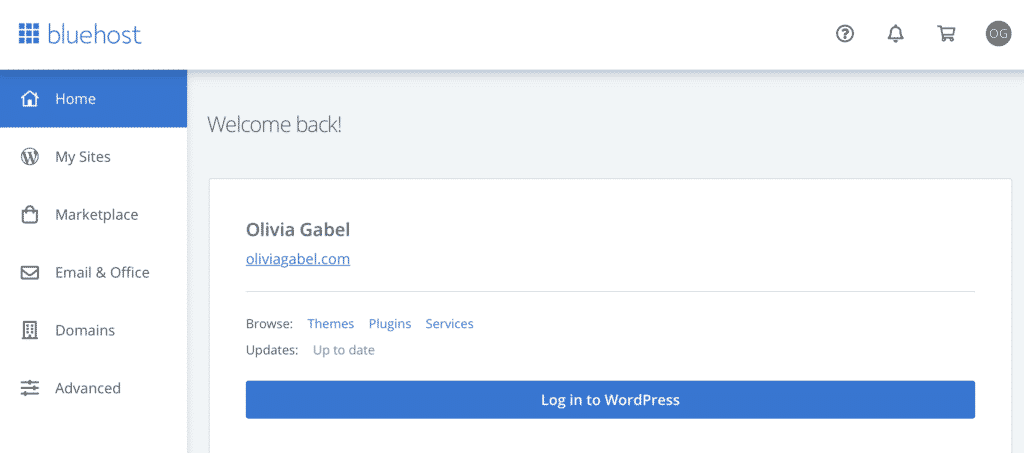The height and width of the screenshot is (453, 1024).
Task: Click the house icon beside Home
Action: coord(30,99)
